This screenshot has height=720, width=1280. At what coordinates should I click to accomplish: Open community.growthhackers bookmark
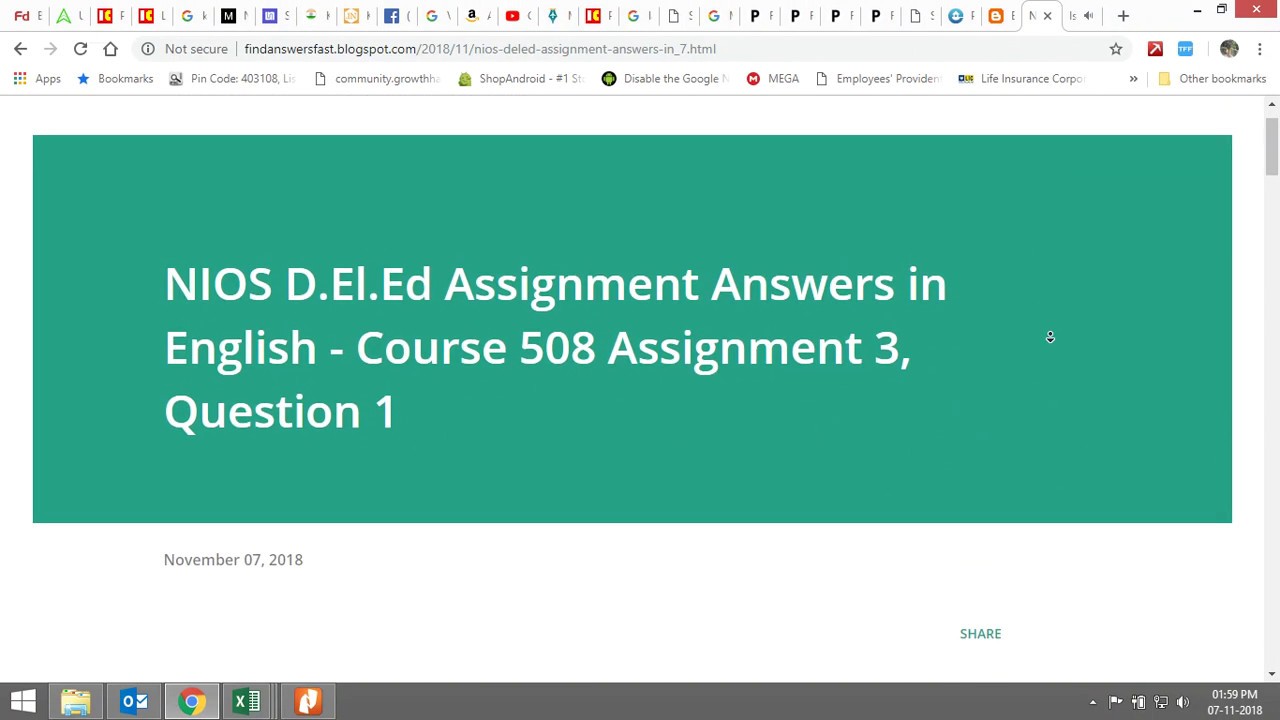tap(377, 78)
